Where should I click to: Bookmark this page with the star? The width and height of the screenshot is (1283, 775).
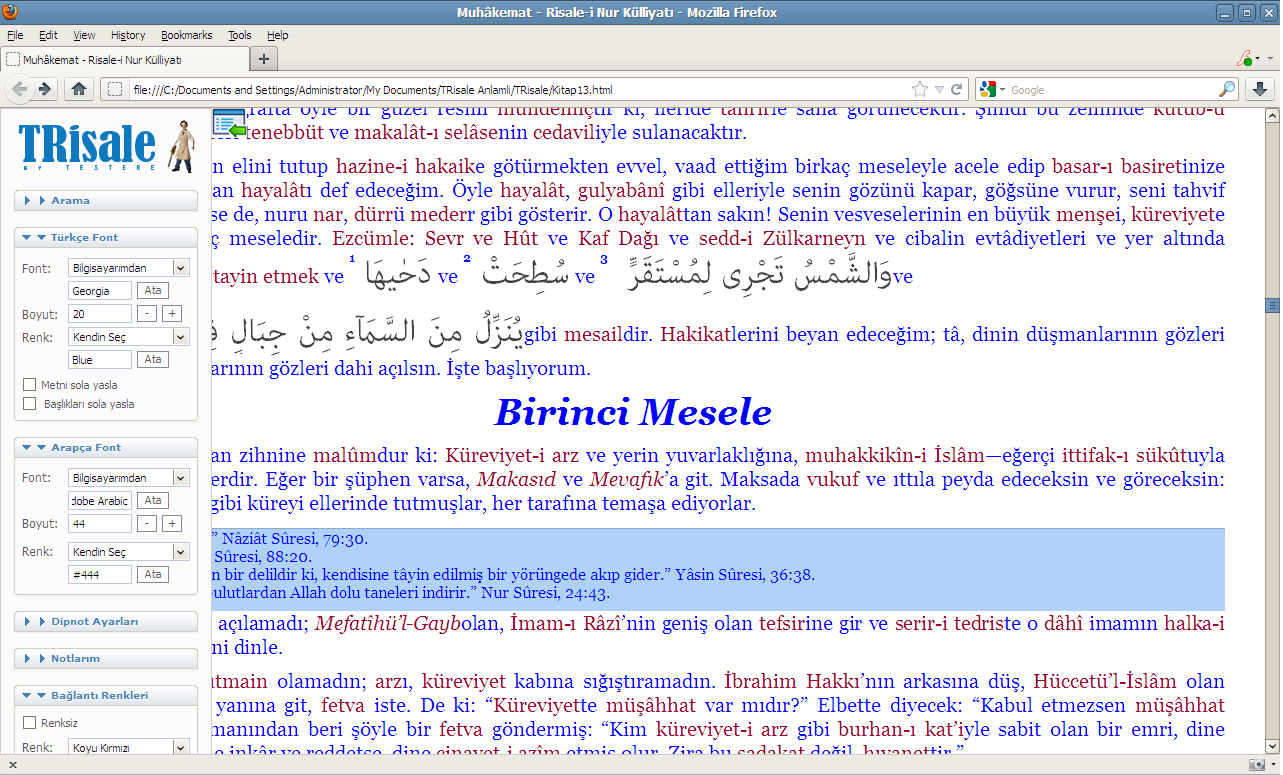(919, 89)
